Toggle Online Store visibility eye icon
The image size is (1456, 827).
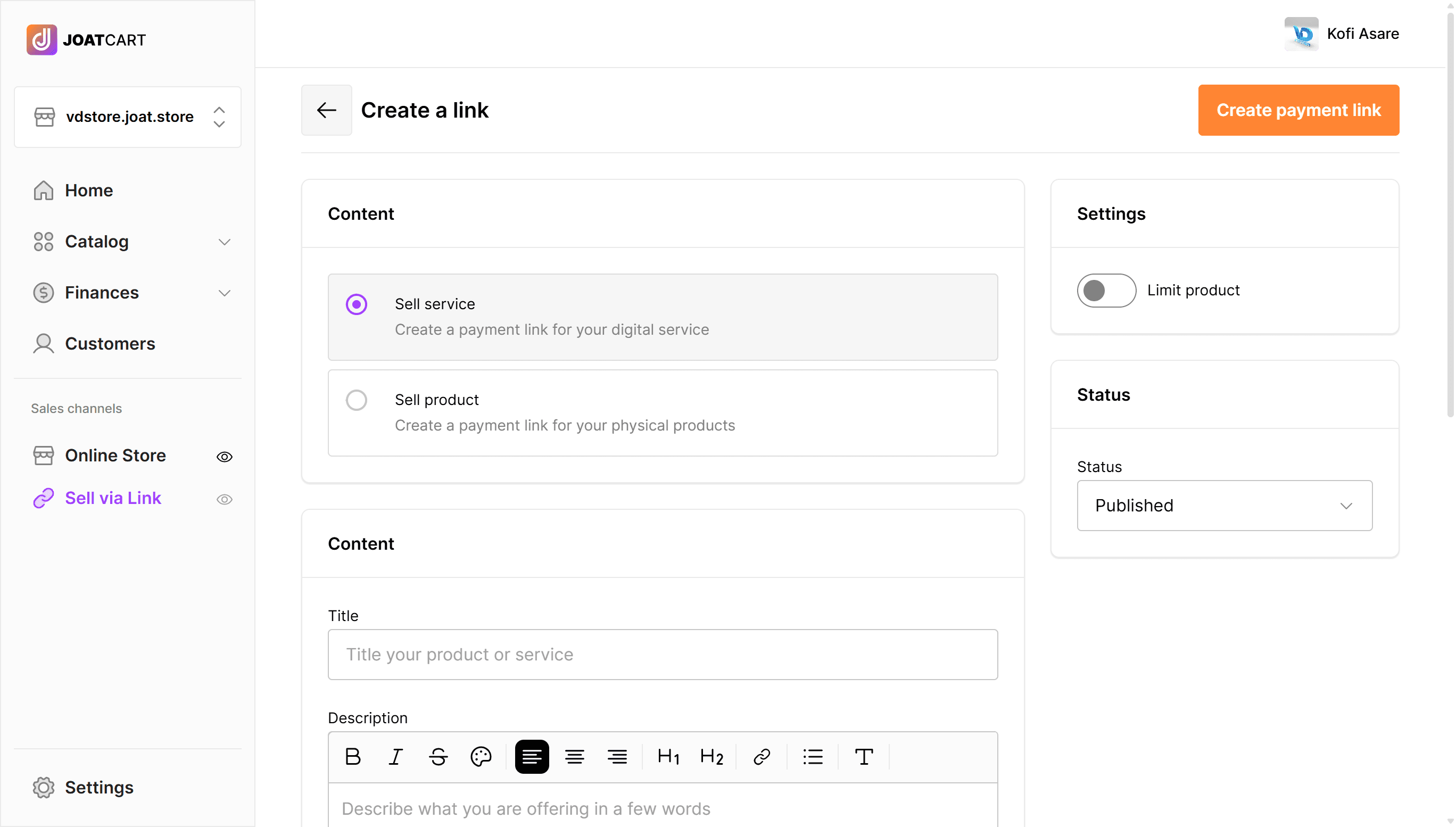point(224,457)
